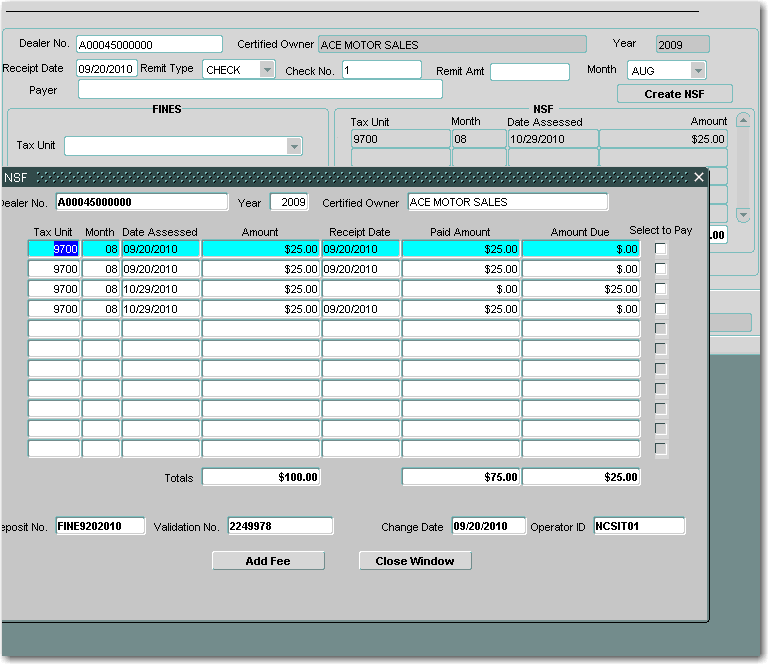Click the Check No. field
The height and width of the screenshot is (664, 768).
coord(382,70)
